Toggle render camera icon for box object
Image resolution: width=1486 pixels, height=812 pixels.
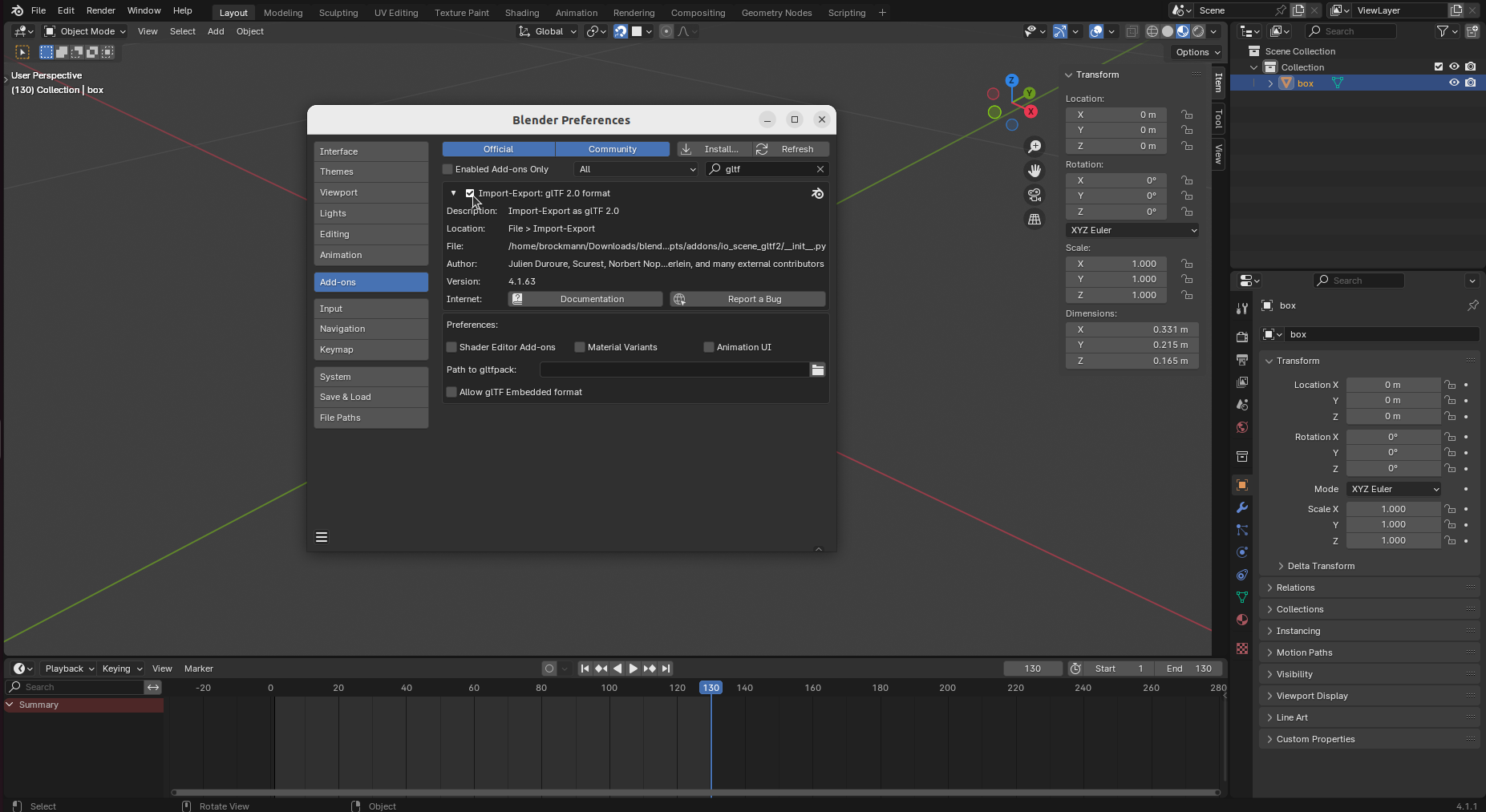[1470, 83]
